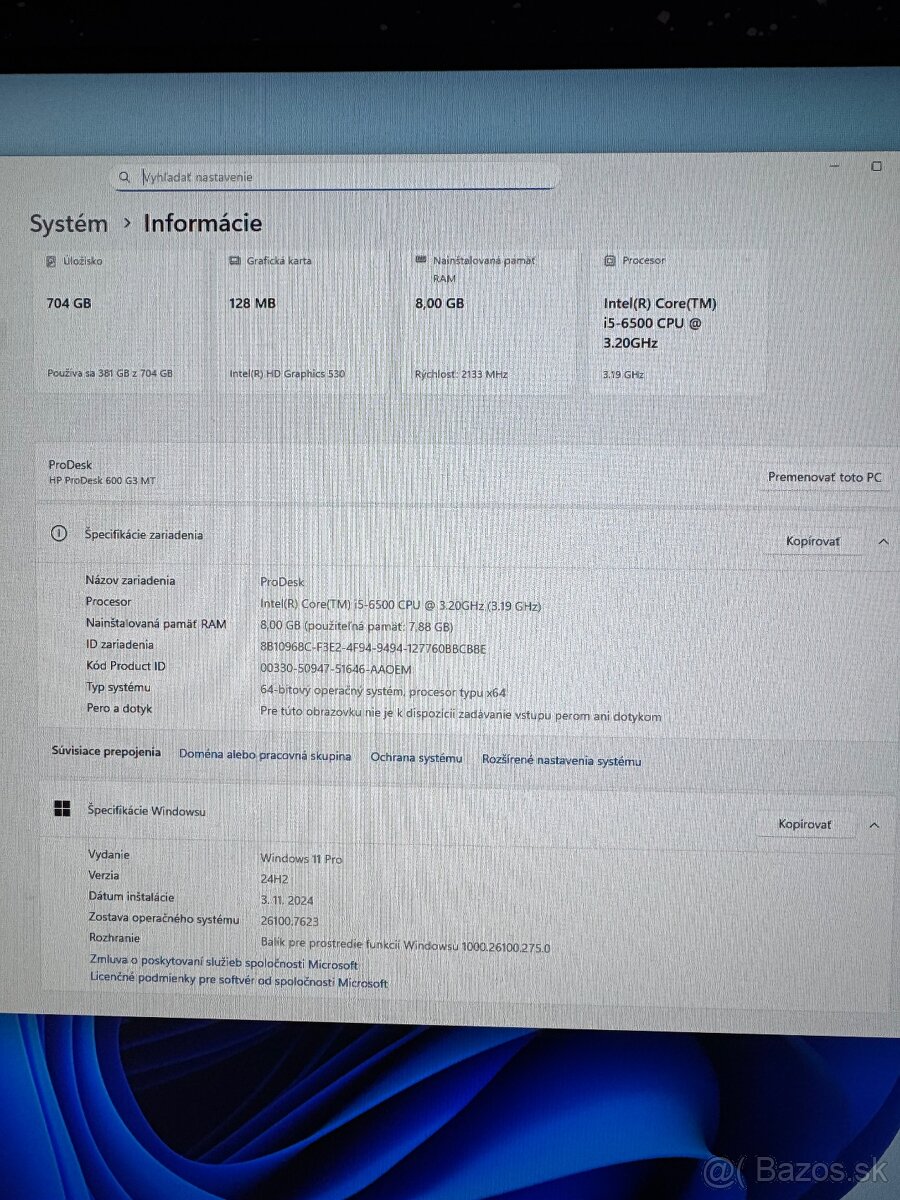Click the search magnifier icon
This screenshot has width=900, height=1200.
pos(125,176)
